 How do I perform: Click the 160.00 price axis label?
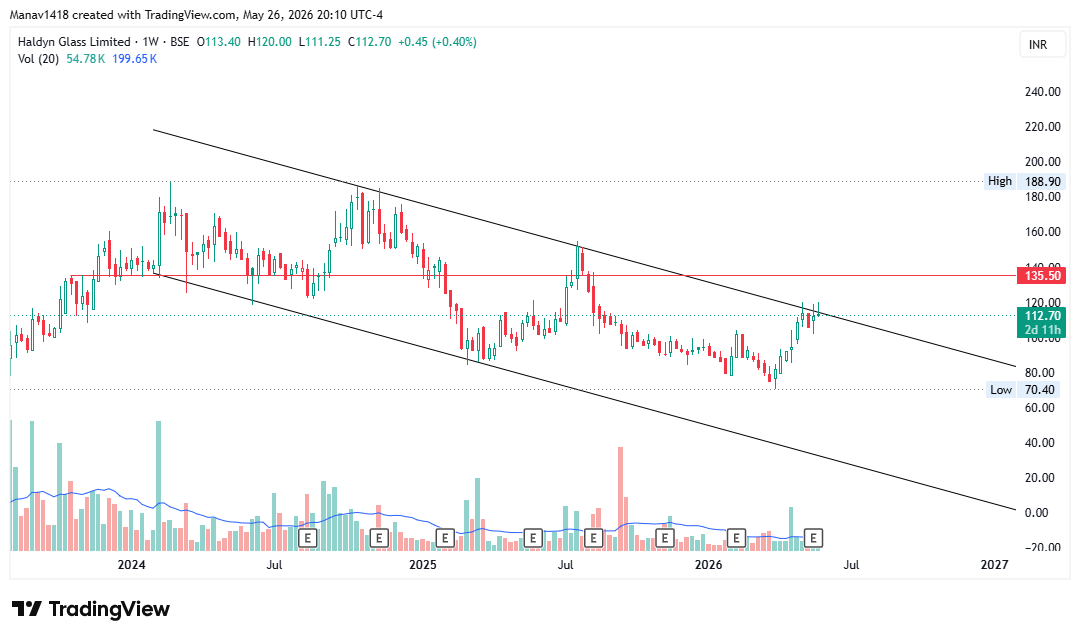tap(1042, 232)
